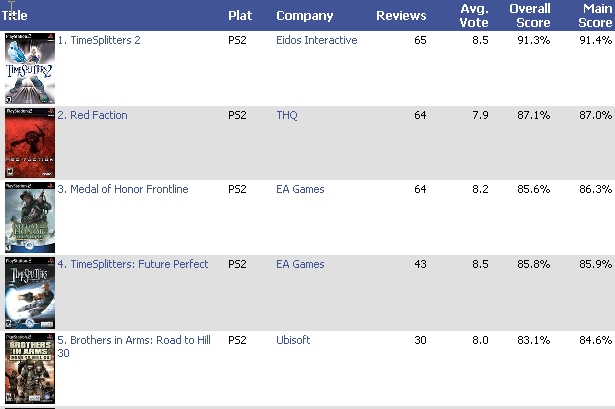Select the TimeSplitters: Future Perfect cover image

30,292
